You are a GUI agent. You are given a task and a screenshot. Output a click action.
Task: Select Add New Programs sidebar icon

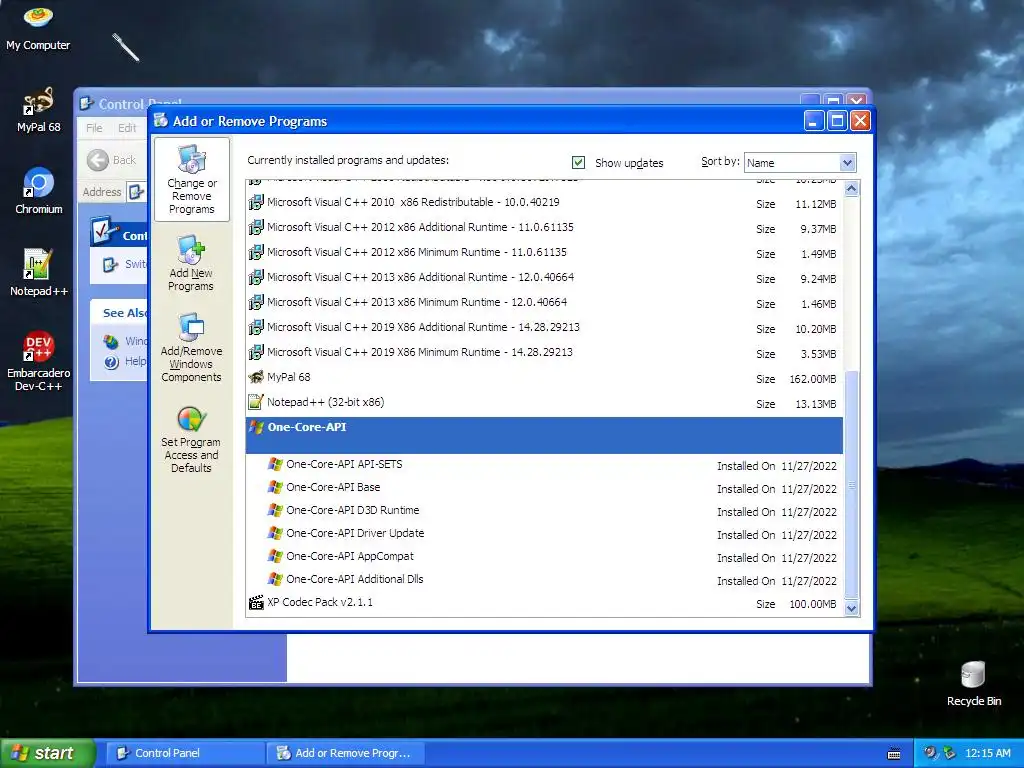tap(191, 263)
